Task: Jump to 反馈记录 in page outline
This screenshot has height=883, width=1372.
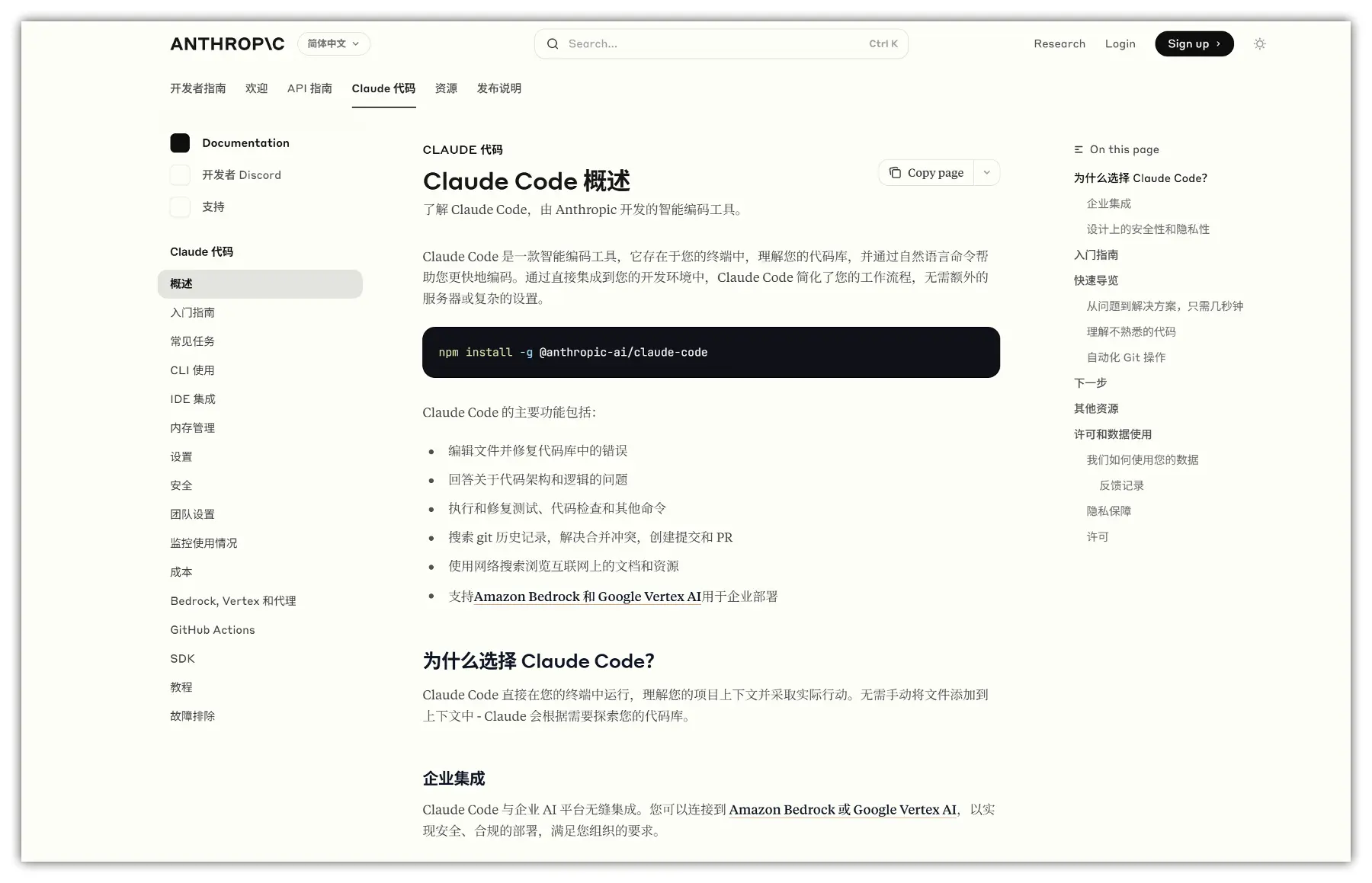Action: 1121,486
